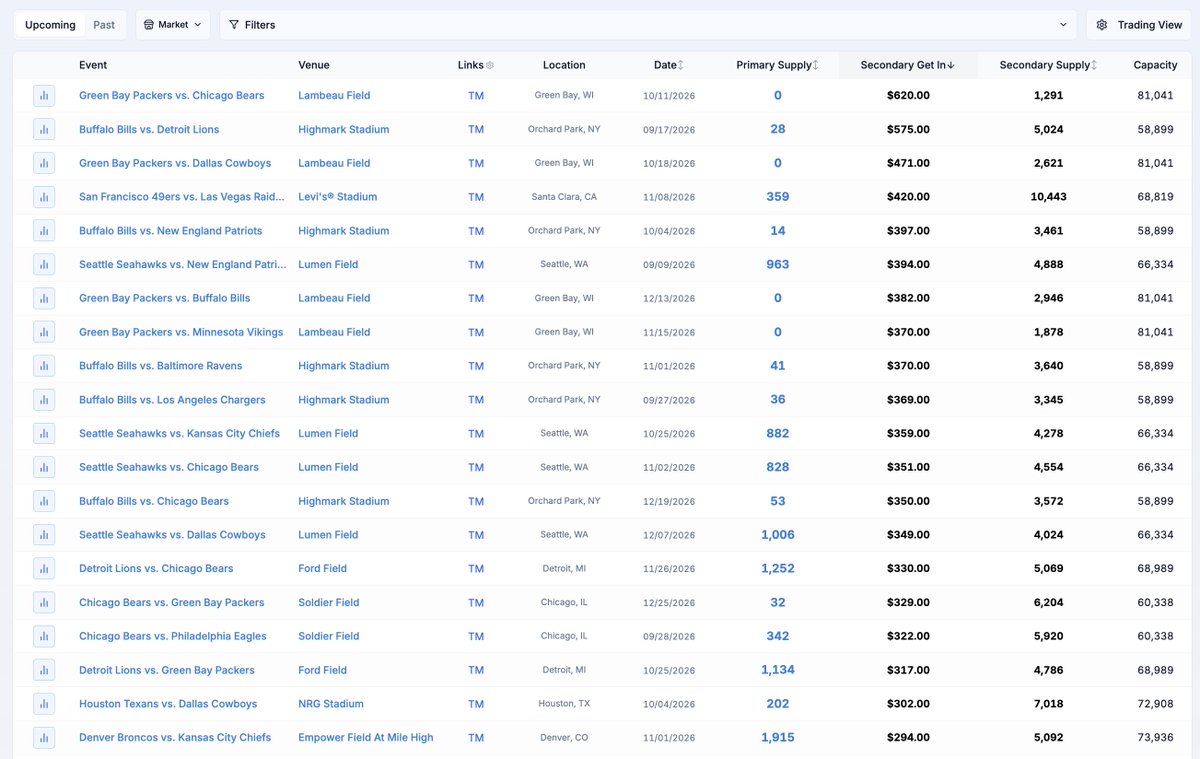Open San Francisco 49ers vs. Las Vegas Raiders event
The image size is (1200, 759).
click(x=181, y=197)
